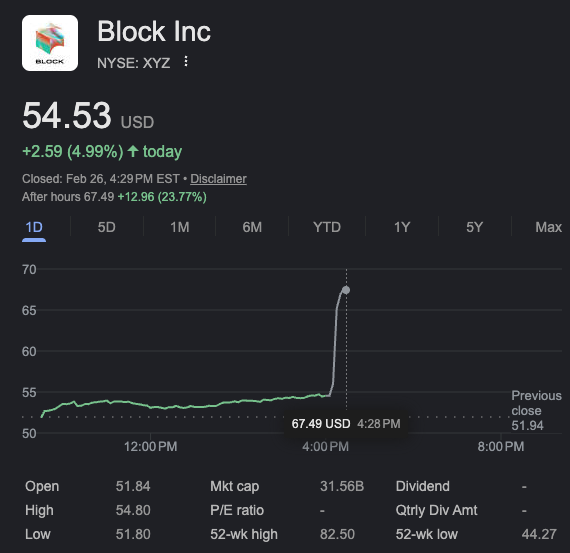Click the Qtrly Div Amt label
Image resolution: width=570 pixels, height=553 pixels.
click(436, 510)
